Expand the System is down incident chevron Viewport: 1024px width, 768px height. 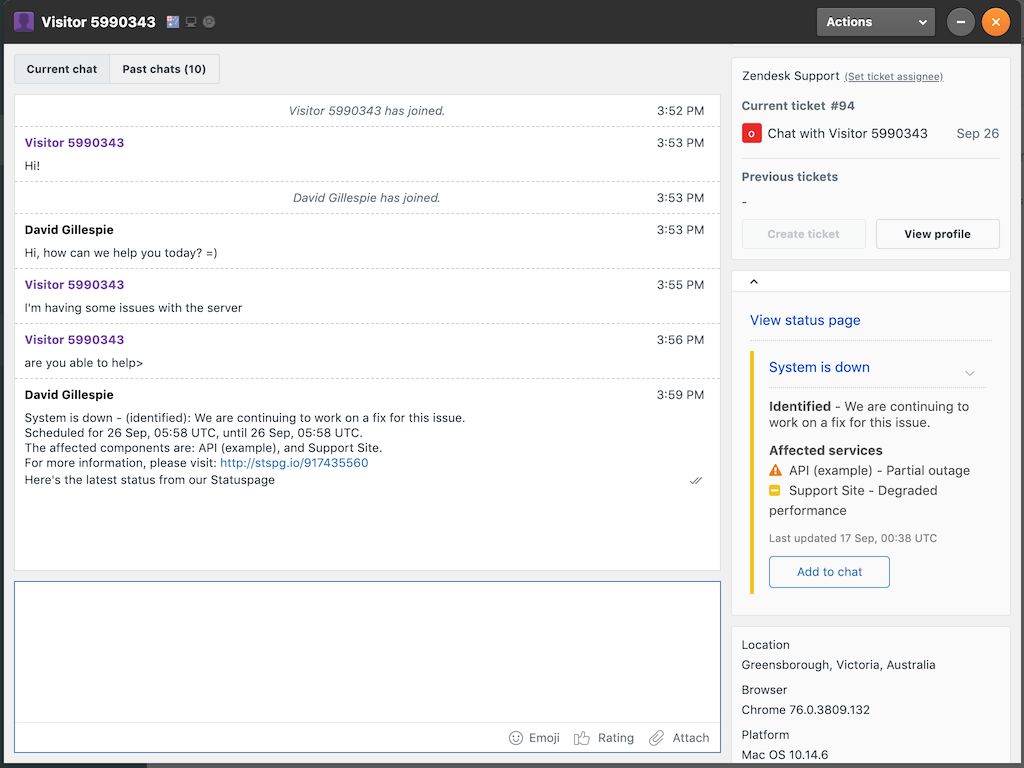tap(969, 373)
